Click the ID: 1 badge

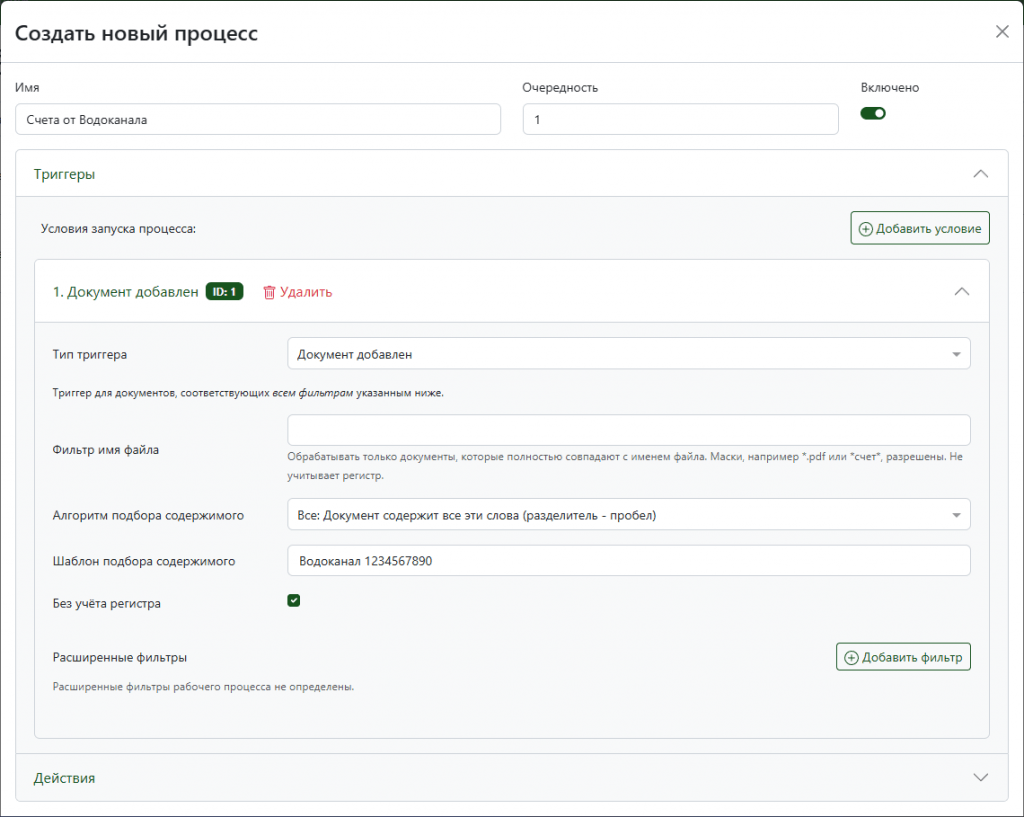pos(224,292)
